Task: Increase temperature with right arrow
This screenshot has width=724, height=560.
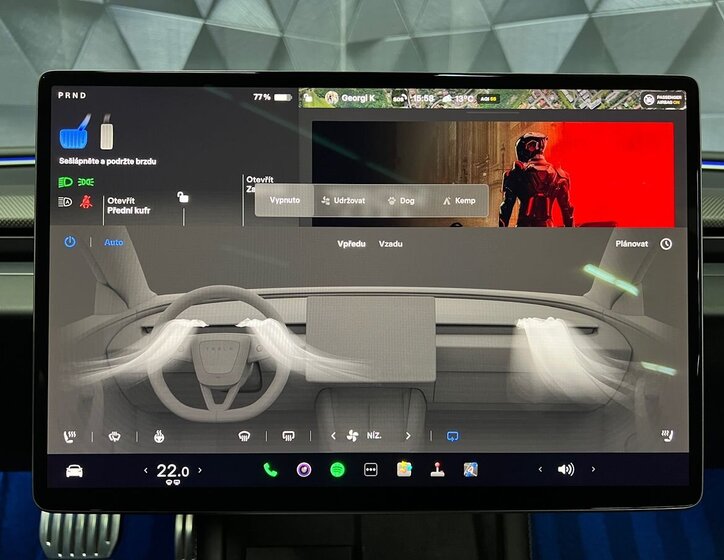Action: (x=200, y=470)
